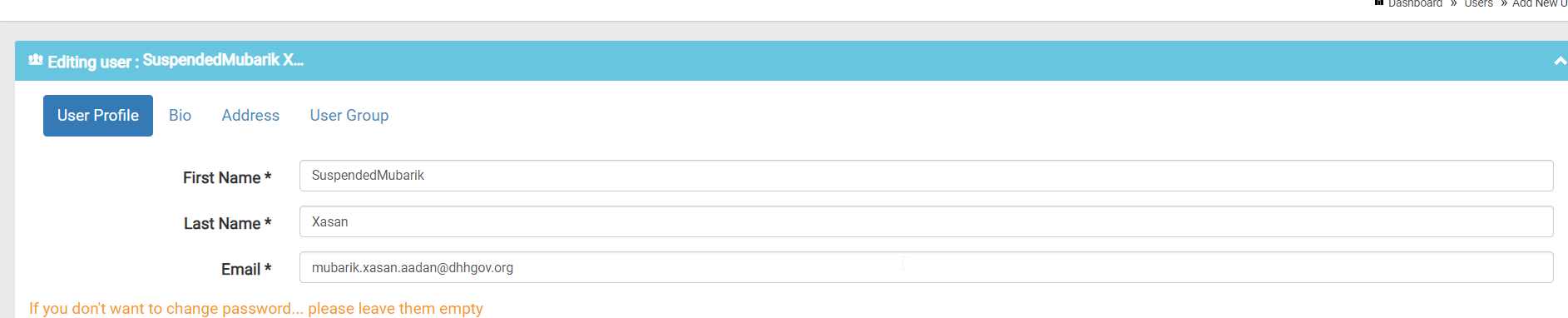Switch to the Bio tab

pyautogui.click(x=180, y=116)
